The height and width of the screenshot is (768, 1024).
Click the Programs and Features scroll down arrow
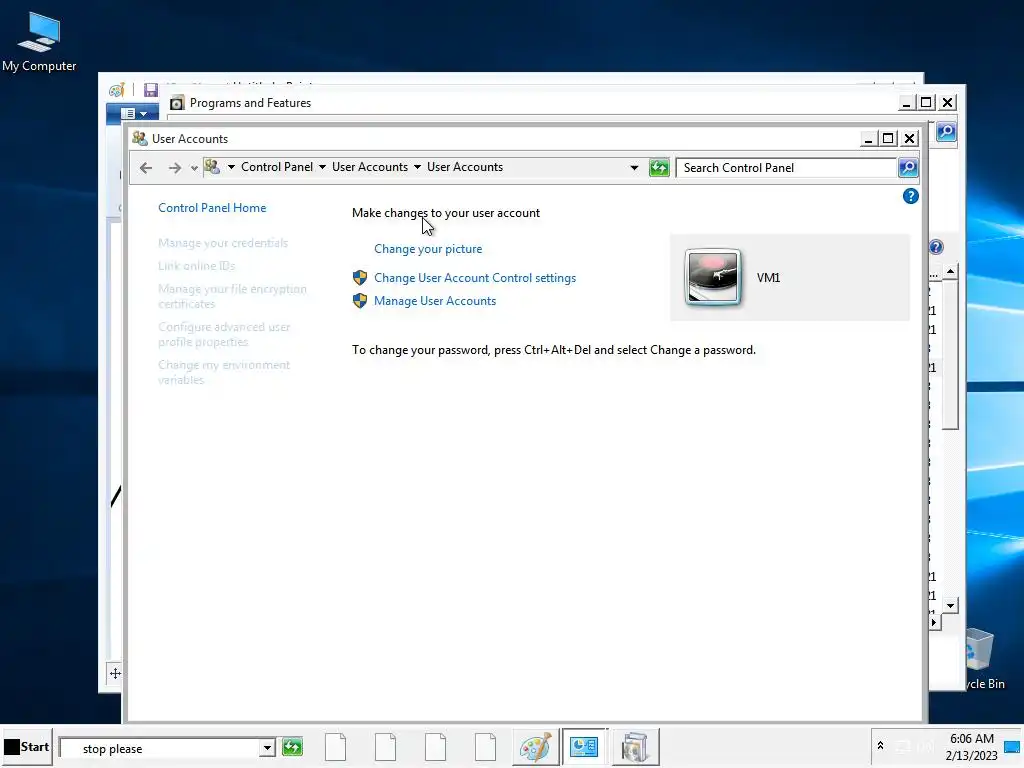pos(950,606)
